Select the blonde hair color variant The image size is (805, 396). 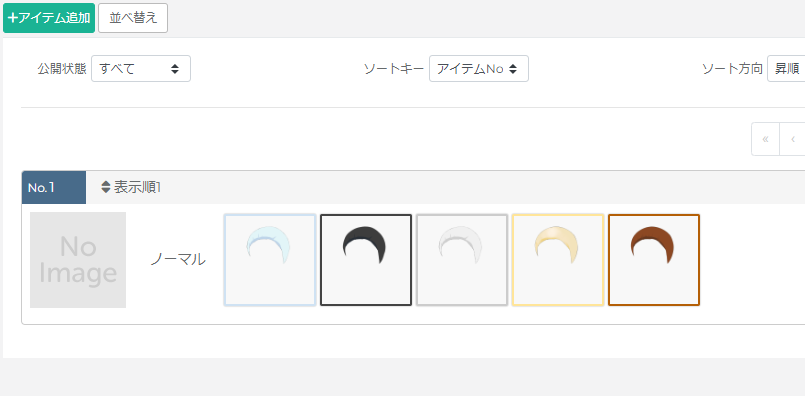558,260
